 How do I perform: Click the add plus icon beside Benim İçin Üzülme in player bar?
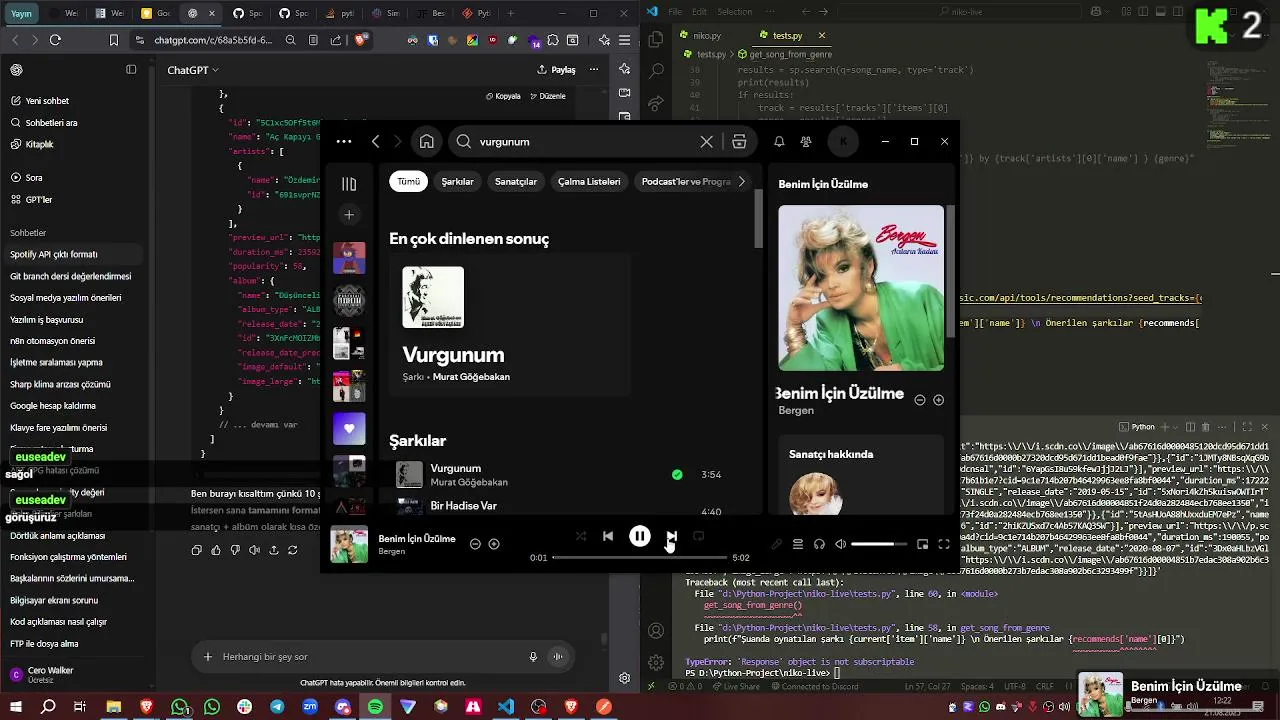(x=494, y=544)
